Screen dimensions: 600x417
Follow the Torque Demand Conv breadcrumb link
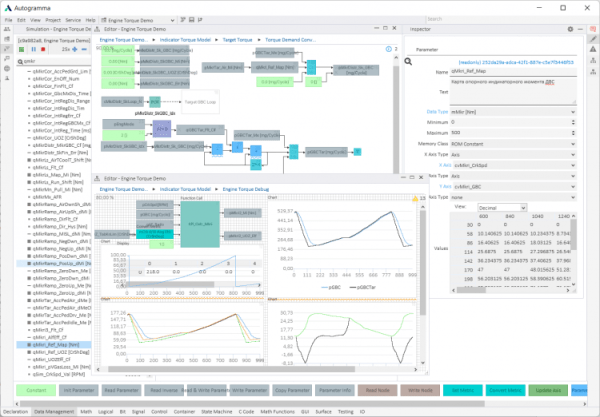290,40
